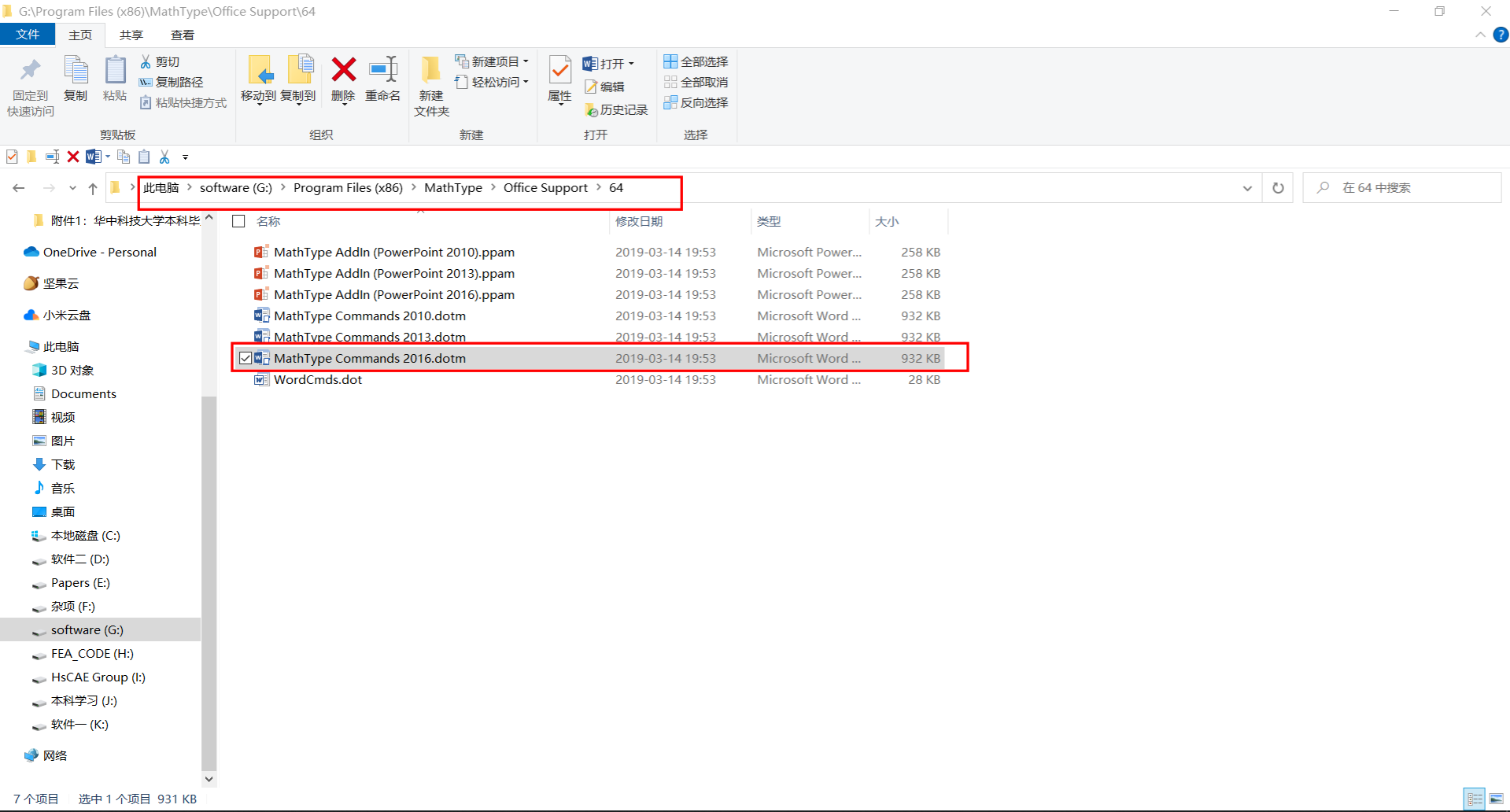Click Copy Path in Clipboard group
This screenshot has height=812, width=1510.
[172, 82]
